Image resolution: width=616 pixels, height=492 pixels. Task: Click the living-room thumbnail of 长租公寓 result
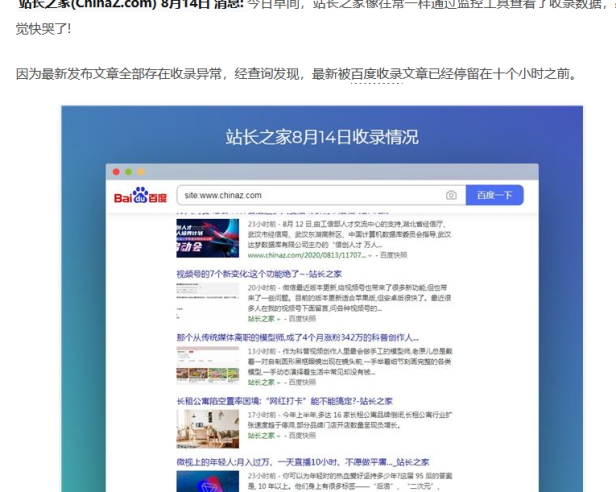click(x=207, y=429)
